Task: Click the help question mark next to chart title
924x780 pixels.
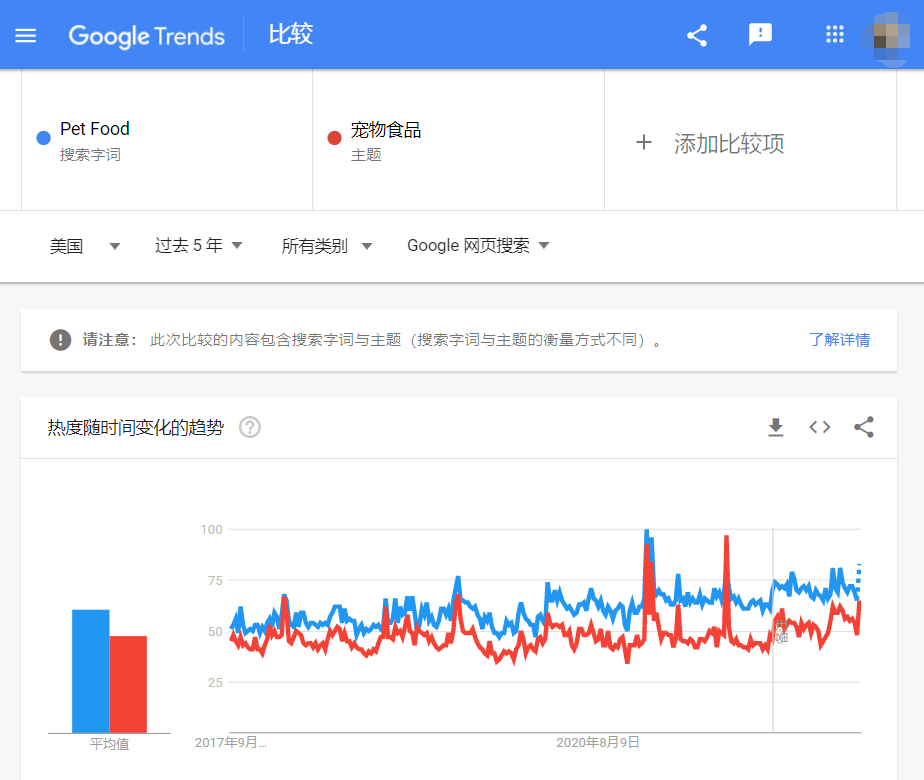Action: [249, 427]
